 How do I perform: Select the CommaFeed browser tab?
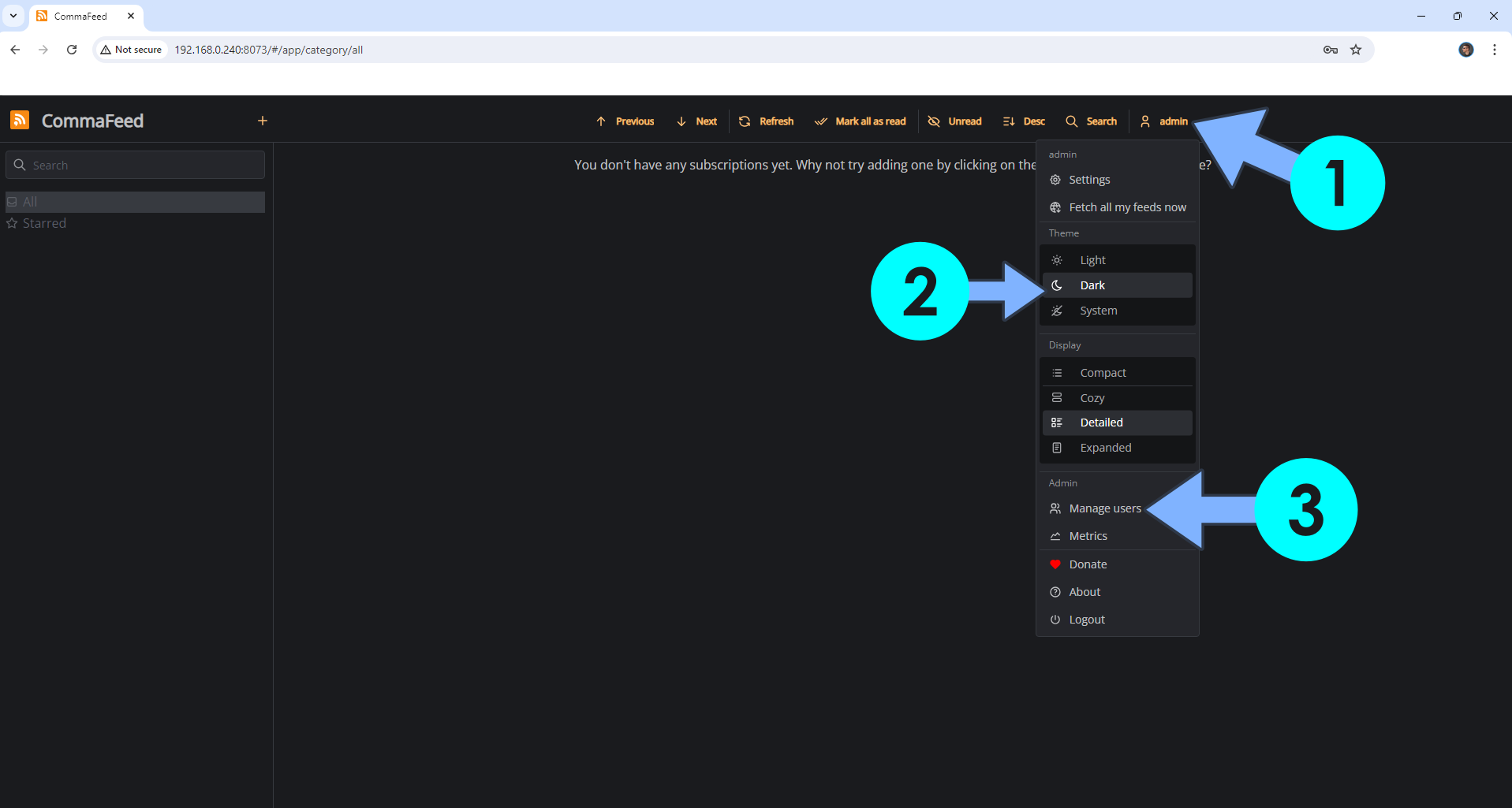86,16
